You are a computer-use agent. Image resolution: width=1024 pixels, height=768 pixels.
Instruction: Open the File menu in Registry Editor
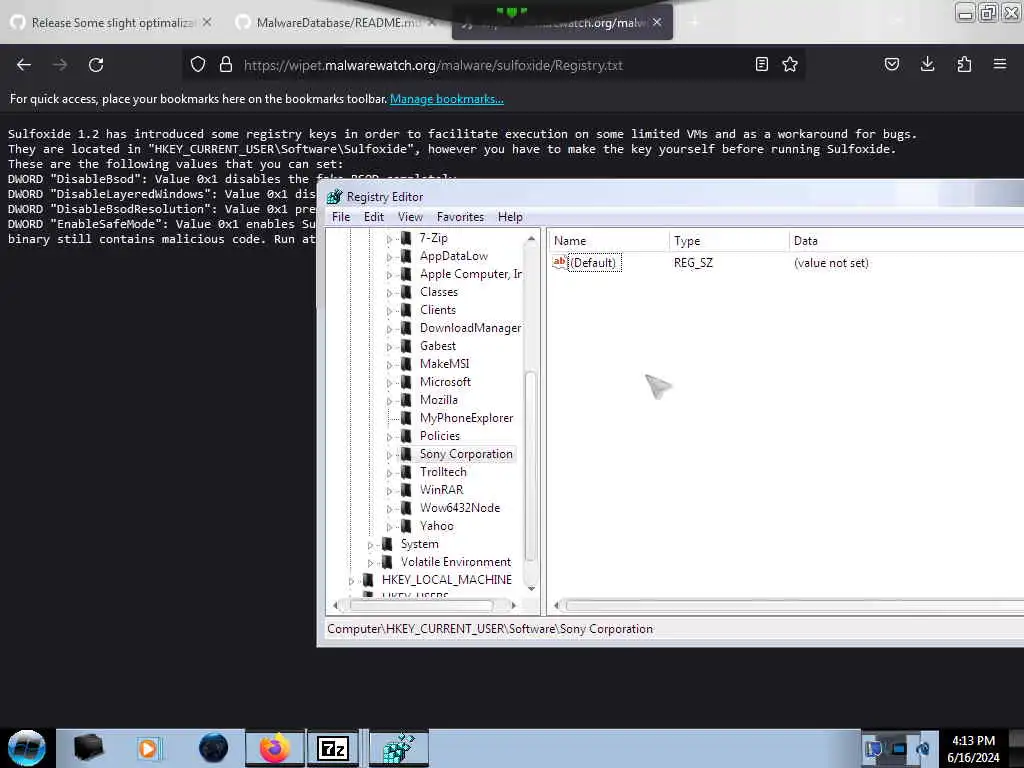(x=341, y=217)
